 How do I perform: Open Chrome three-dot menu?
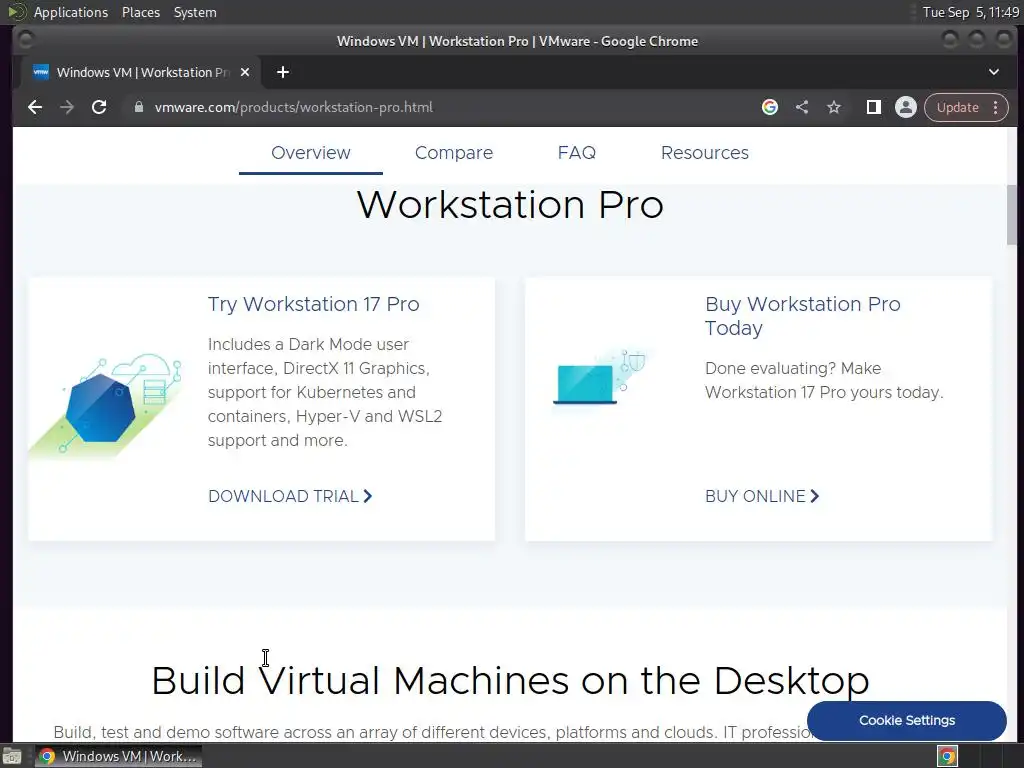tap(996, 107)
